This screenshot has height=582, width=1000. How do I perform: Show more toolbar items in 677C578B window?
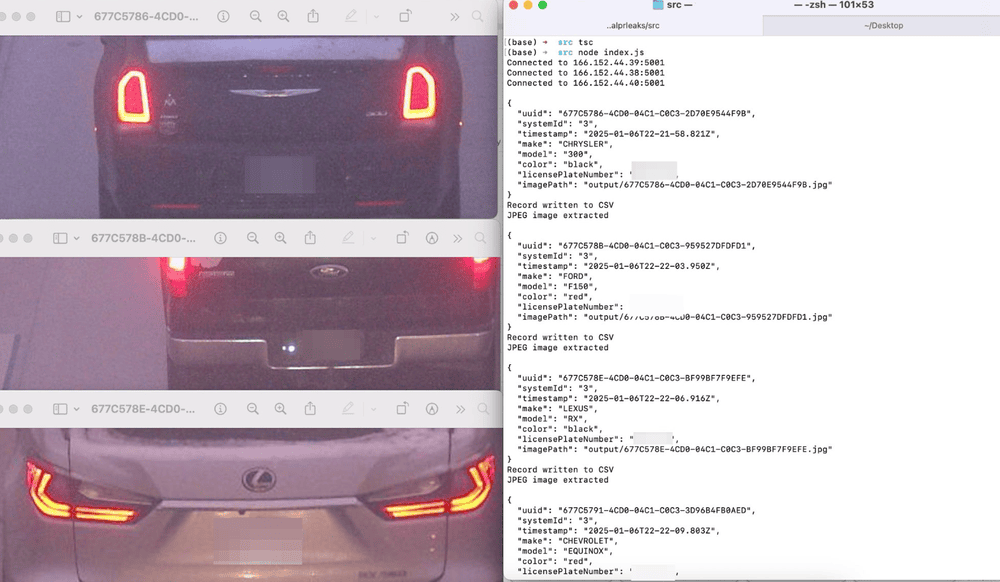[x=457, y=238]
